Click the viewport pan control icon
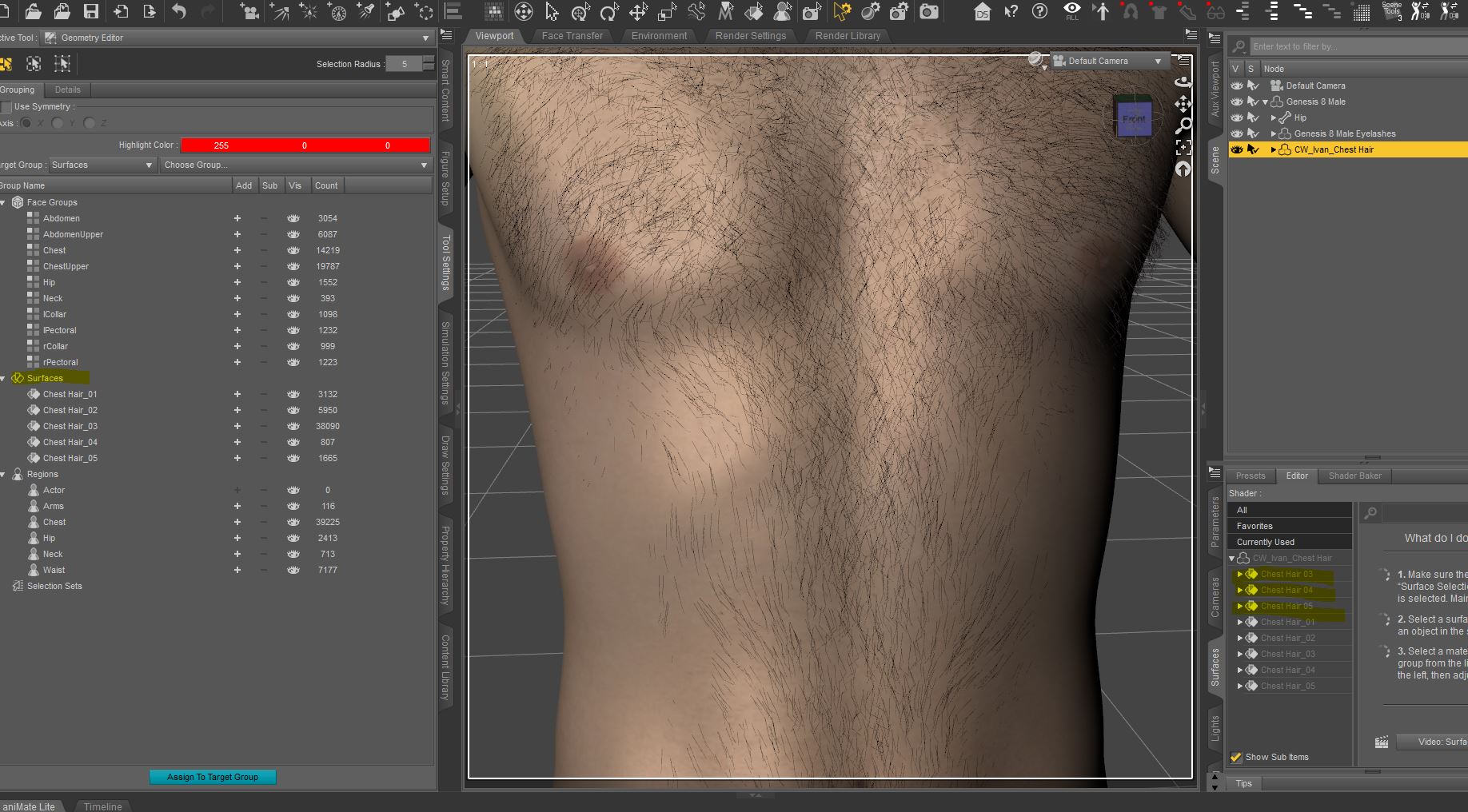The height and width of the screenshot is (812, 1468). pos(1183,103)
